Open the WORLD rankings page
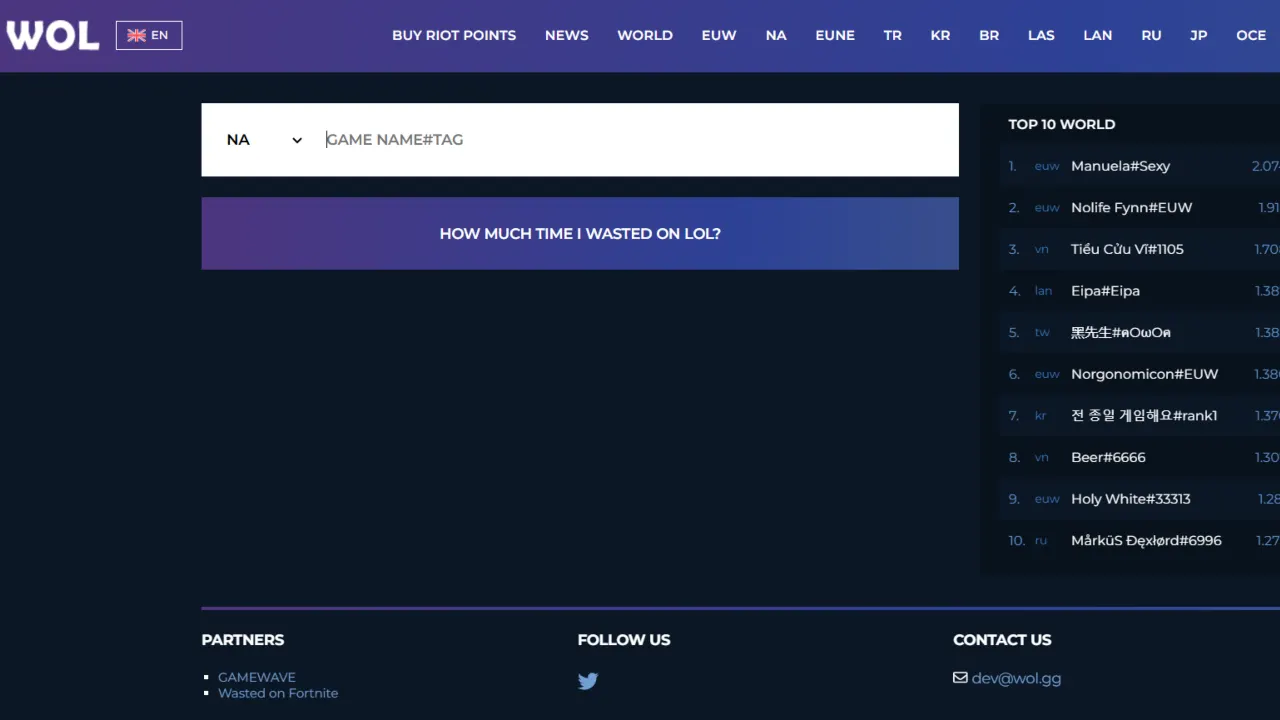This screenshot has width=1280, height=720. click(x=645, y=35)
